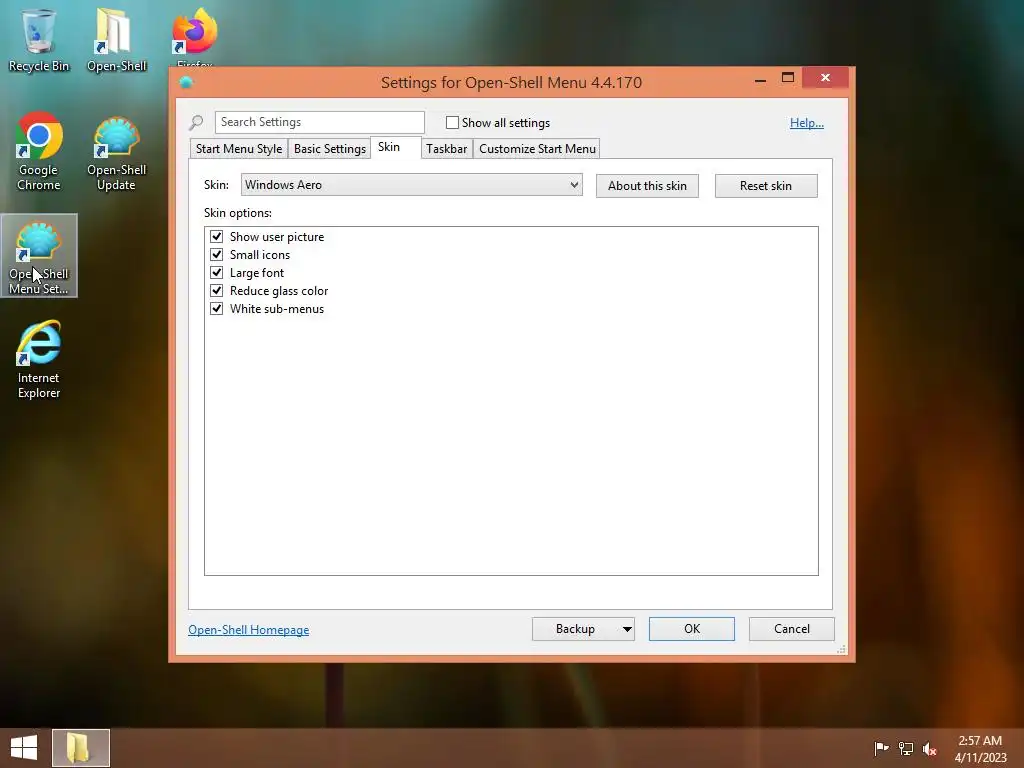Open the Taskbar tab
This screenshot has width=1024, height=768.
[447, 149]
